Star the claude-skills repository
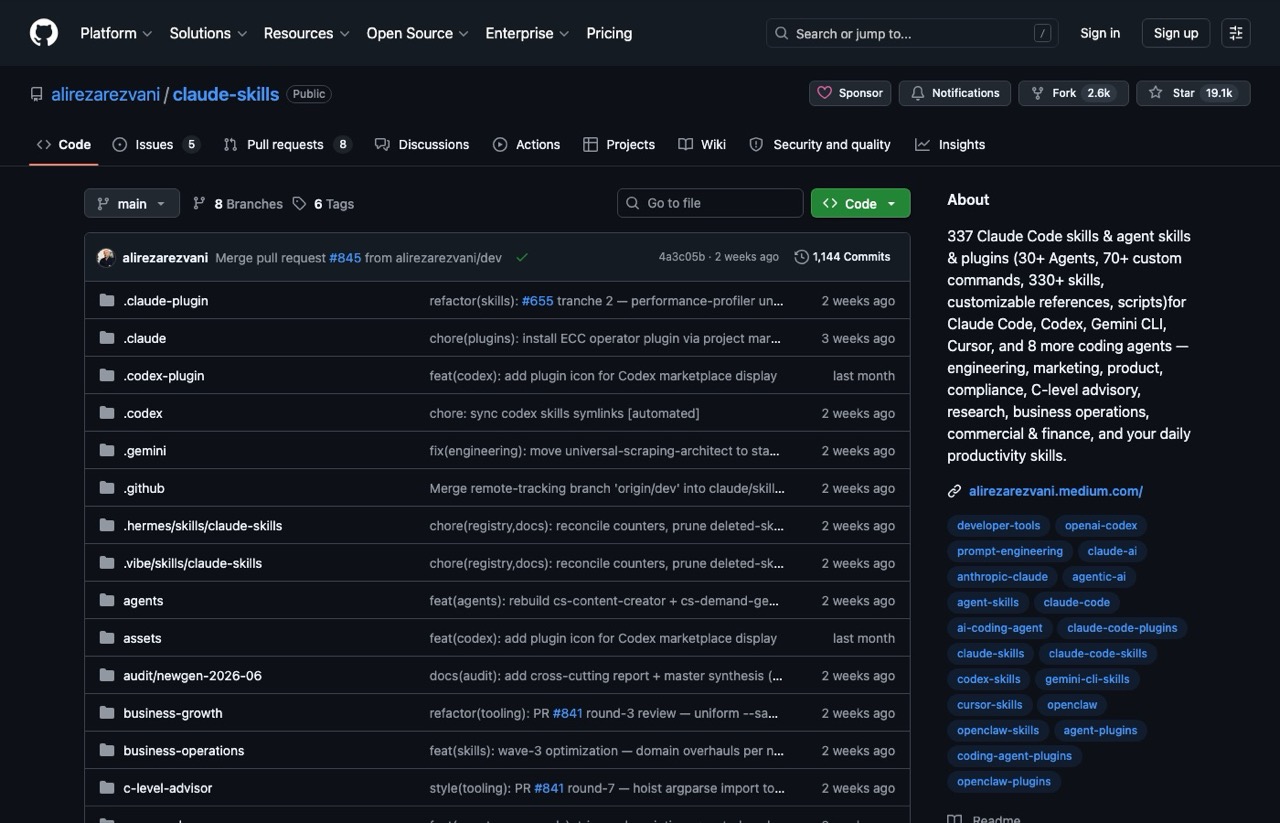This screenshot has height=823, width=1280. [1193, 93]
